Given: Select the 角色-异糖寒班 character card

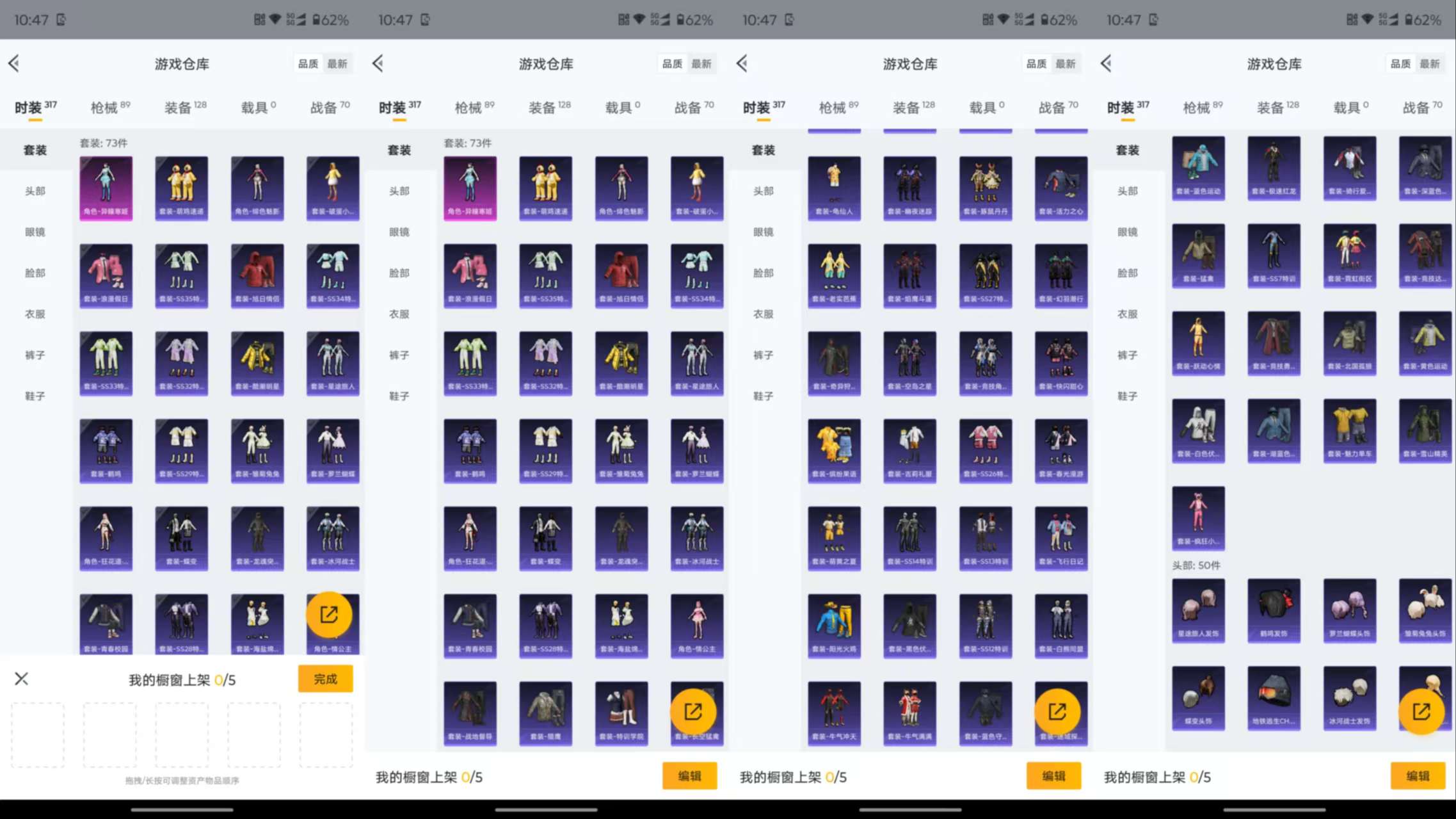Looking at the screenshot, I should (106, 188).
